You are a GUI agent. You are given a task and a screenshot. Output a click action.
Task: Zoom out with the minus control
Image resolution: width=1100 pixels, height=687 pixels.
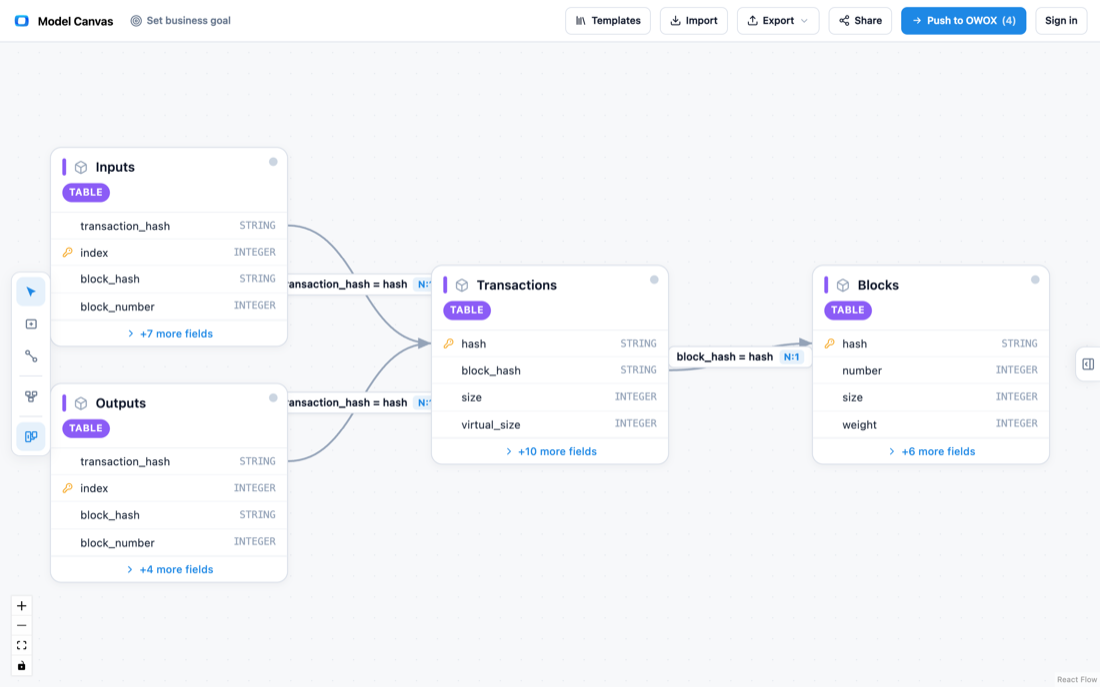(22, 625)
